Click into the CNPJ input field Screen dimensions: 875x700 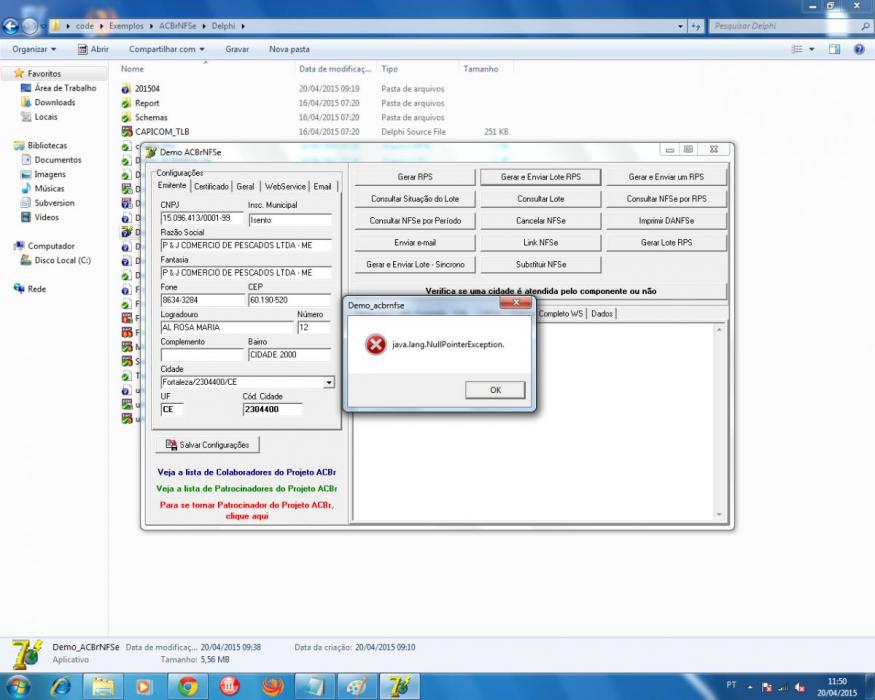[x=202, y=218]
